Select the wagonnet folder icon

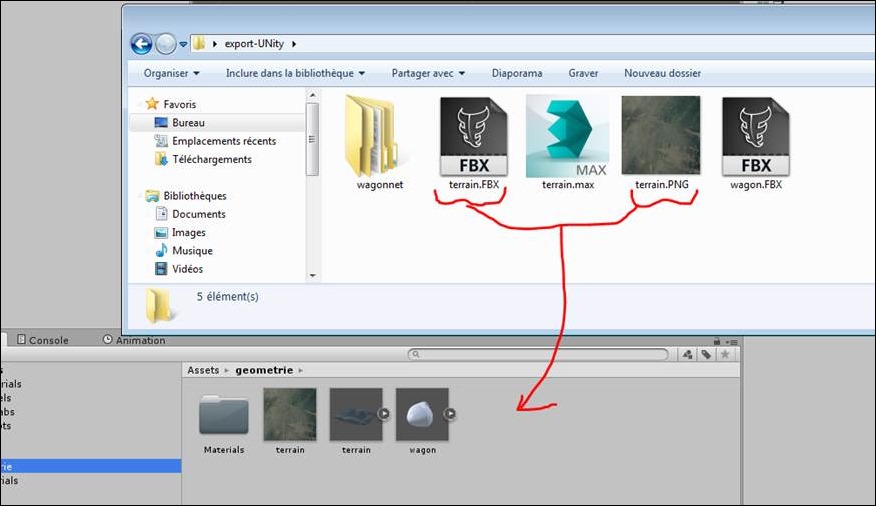(373, 137)
